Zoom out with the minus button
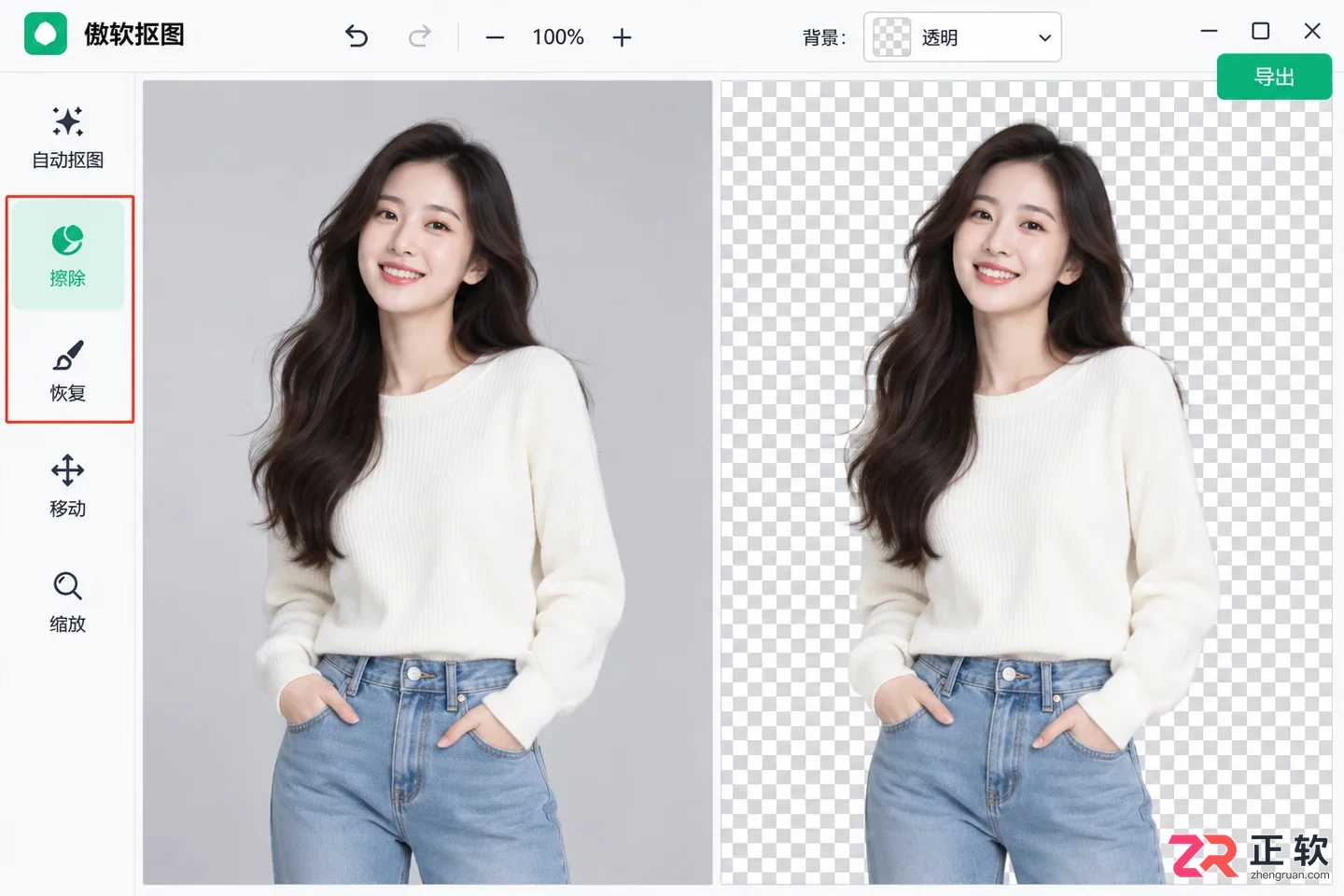1344x896 pixels. tap(495, 37)
